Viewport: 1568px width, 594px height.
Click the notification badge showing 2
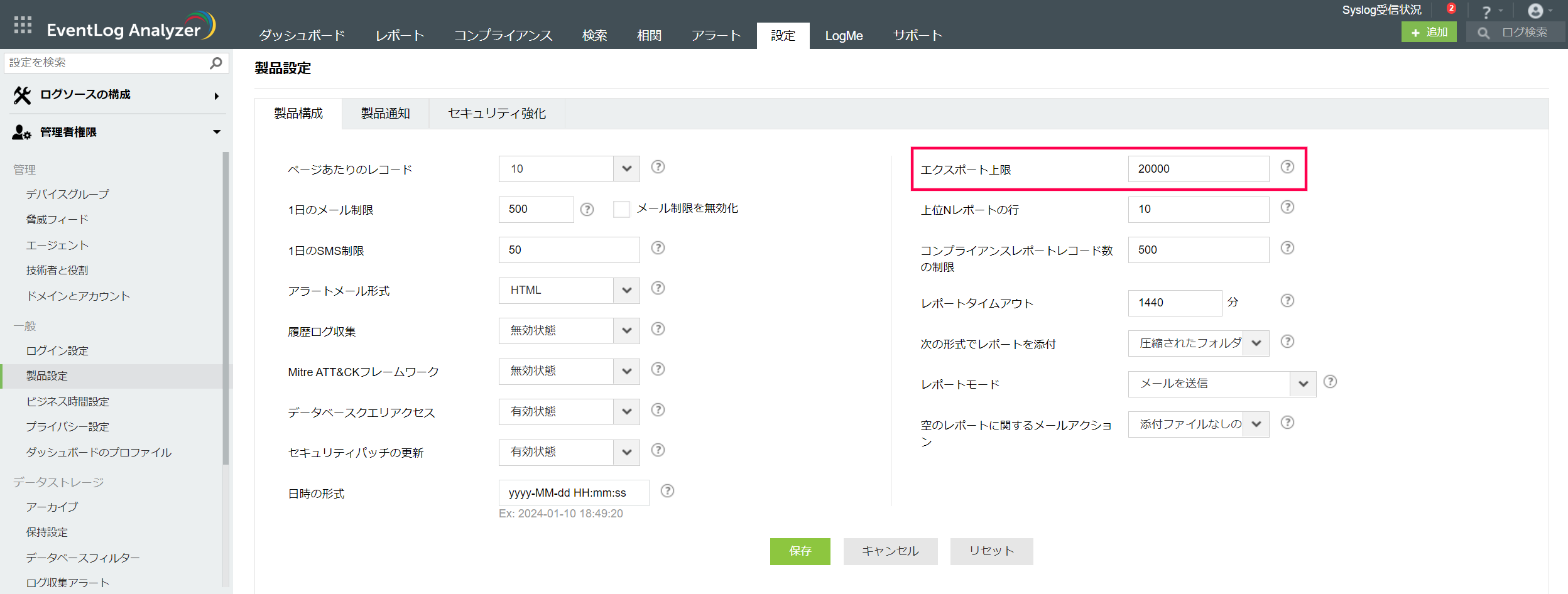click(x=1451, y=9)
